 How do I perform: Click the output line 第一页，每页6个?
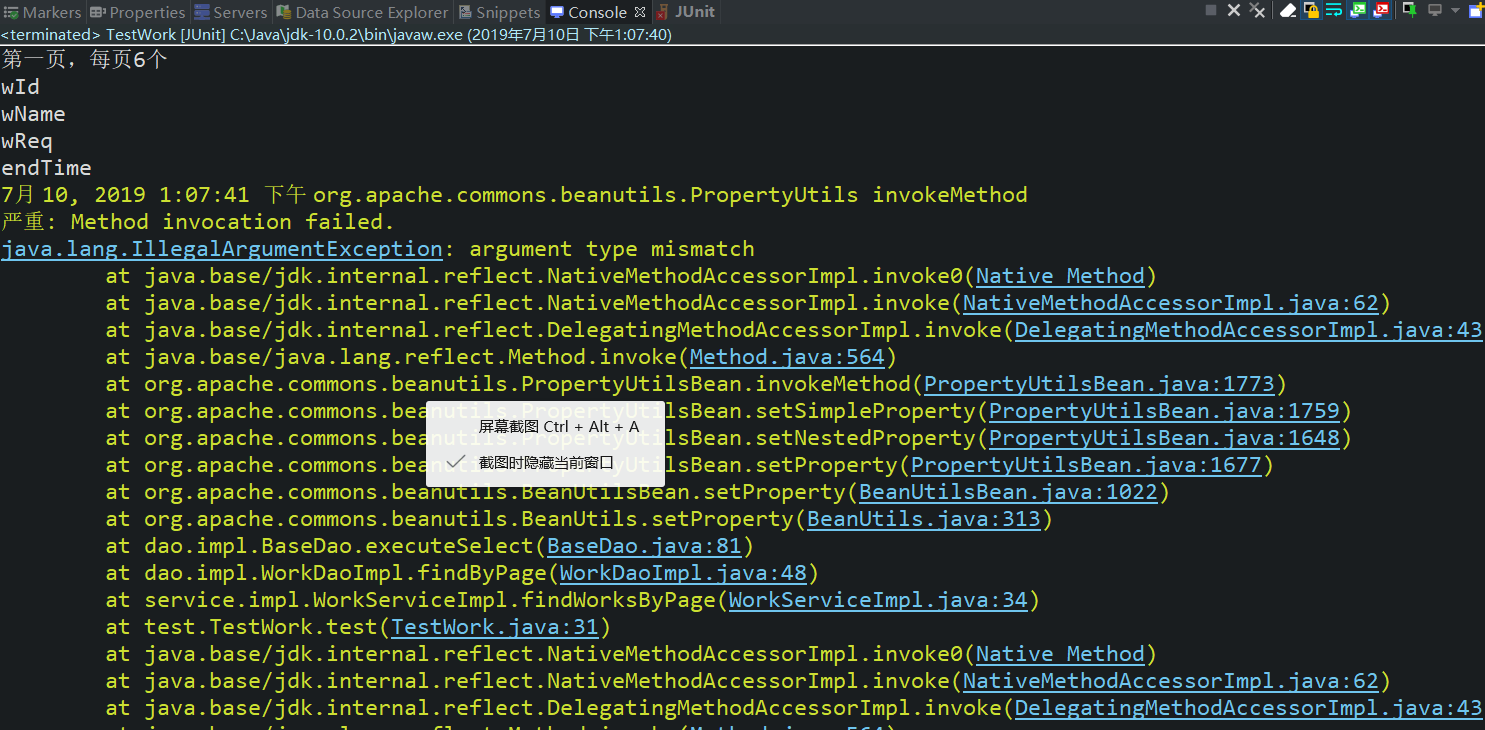[85, 60]
